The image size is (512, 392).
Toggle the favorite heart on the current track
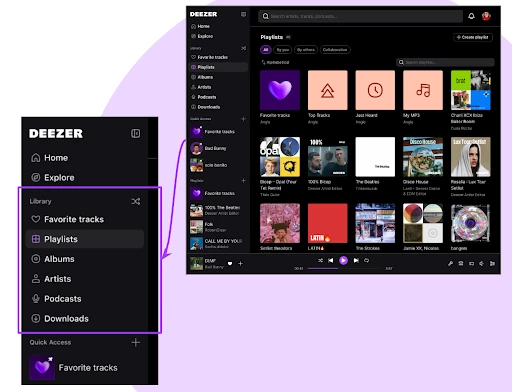[230, 264]
